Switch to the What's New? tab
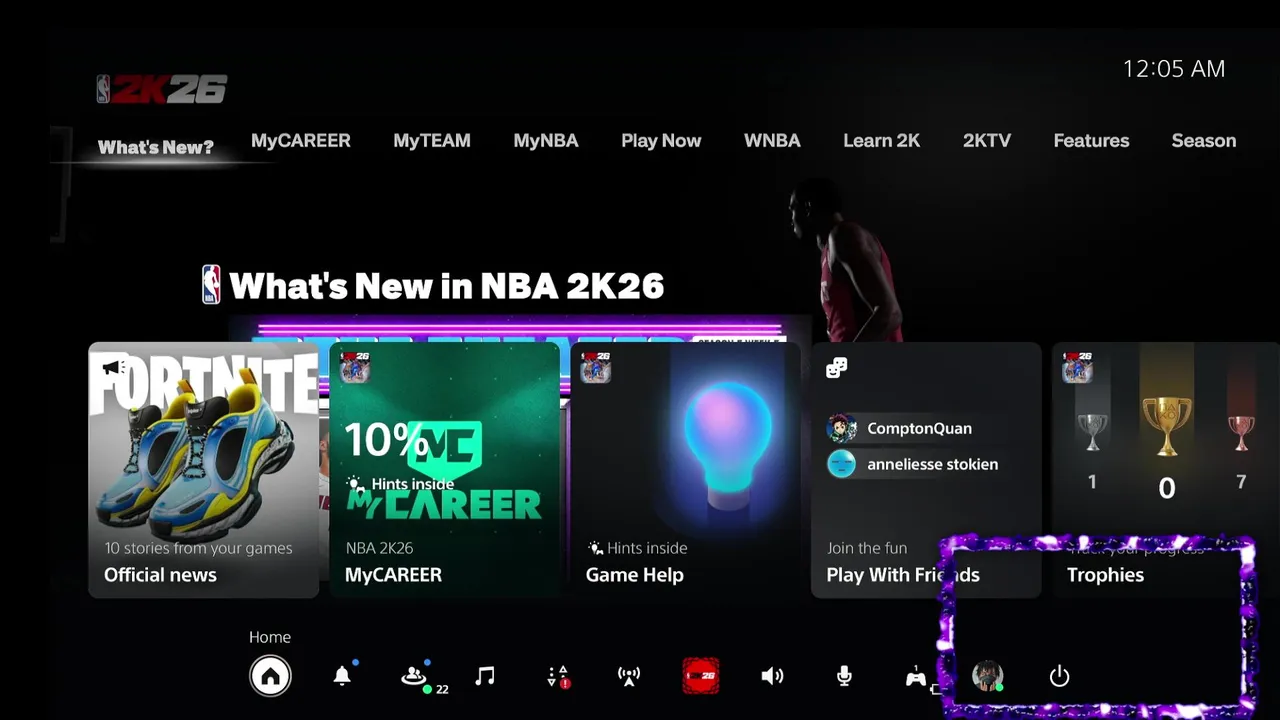Screen dimensions: 1280x720 click(x=156, y=147)
